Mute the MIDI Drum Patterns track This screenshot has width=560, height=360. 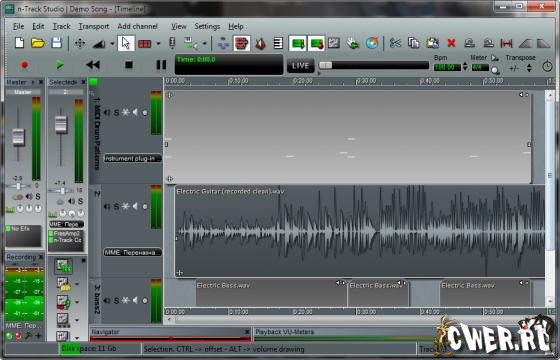107,112
